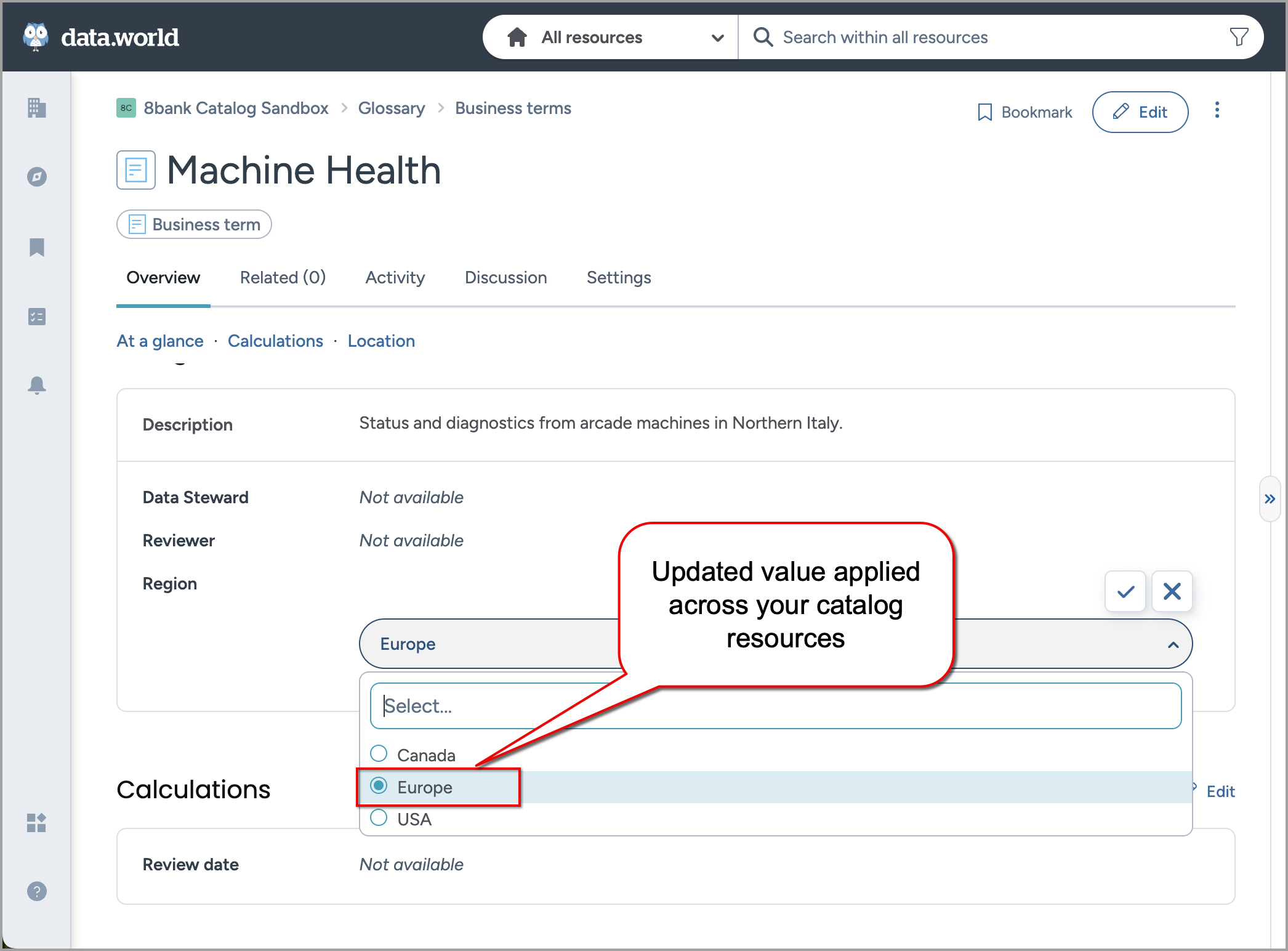This screenshot has width=1288, height=951.
Task: Cancel Region edit with X button
Action: tap(1172, 591)
